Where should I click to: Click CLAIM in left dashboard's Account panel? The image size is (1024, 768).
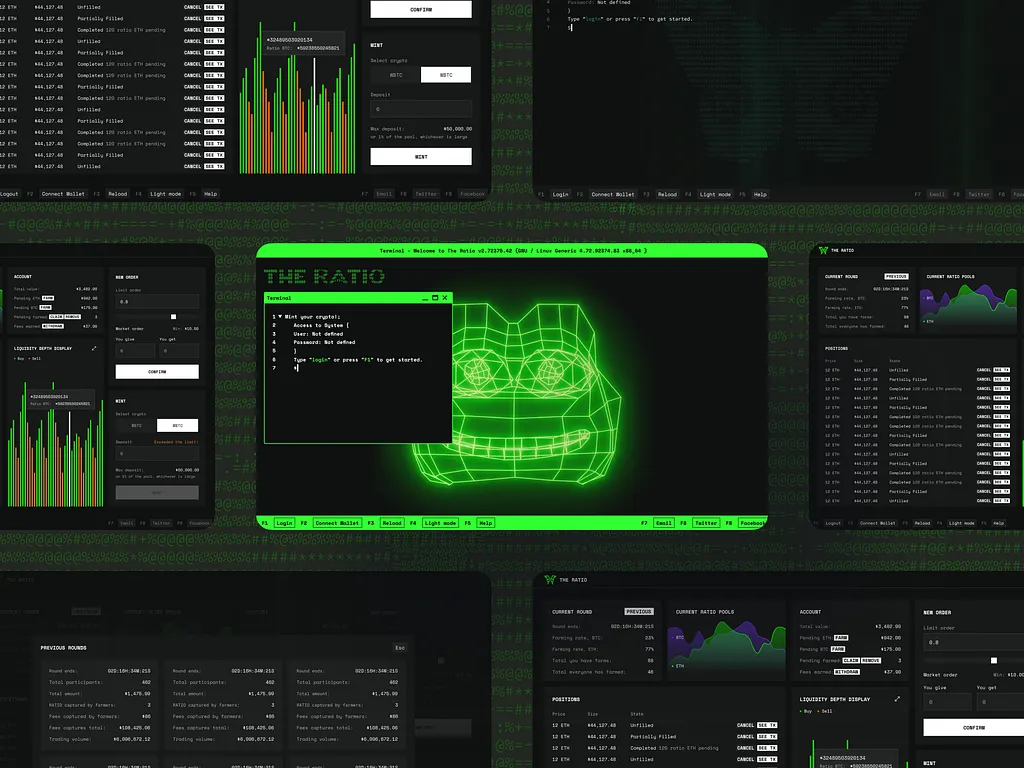point(56,317)
